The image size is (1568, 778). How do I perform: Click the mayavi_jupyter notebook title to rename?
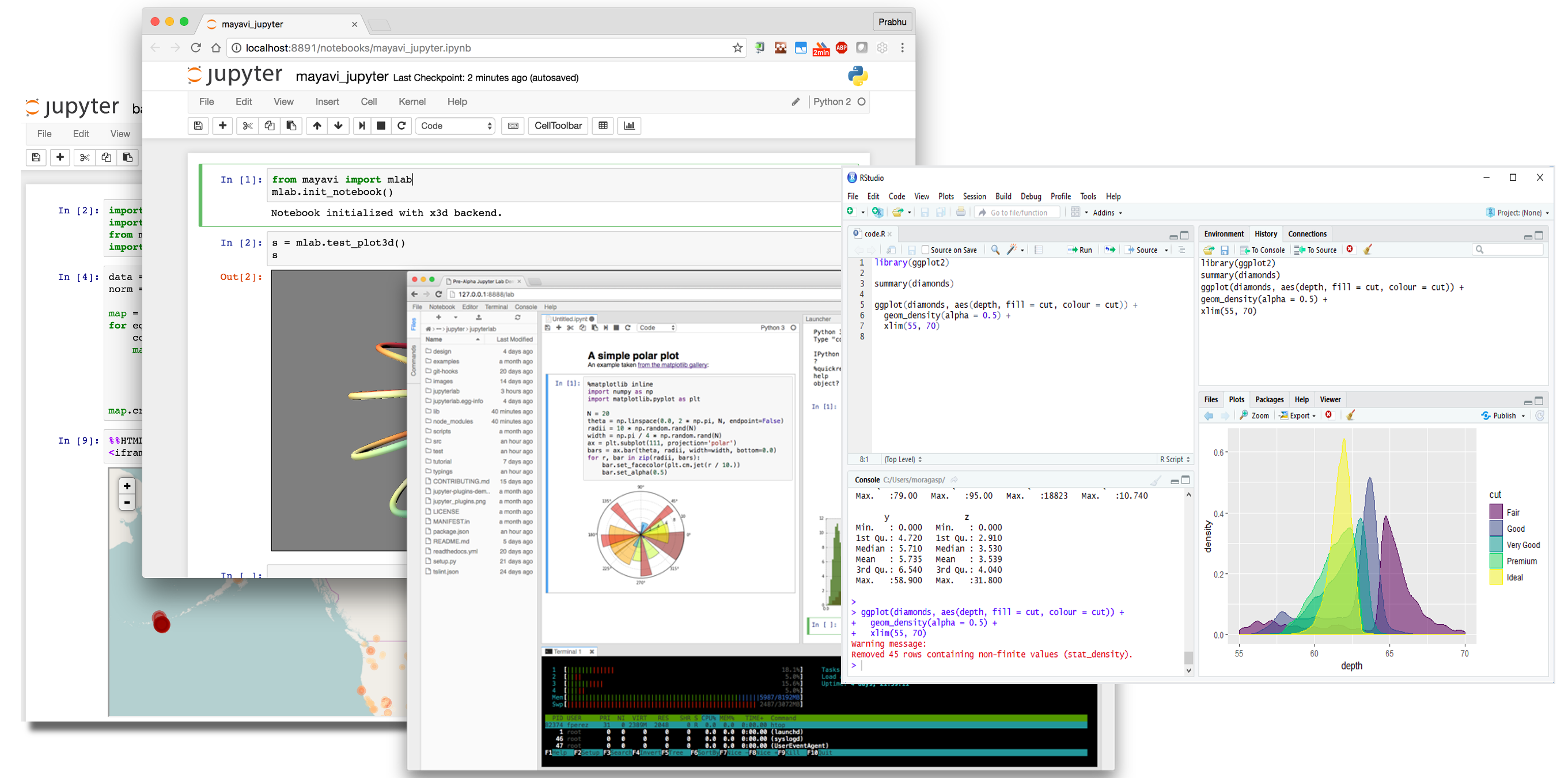pyautogui.click(x=342, y=77)
